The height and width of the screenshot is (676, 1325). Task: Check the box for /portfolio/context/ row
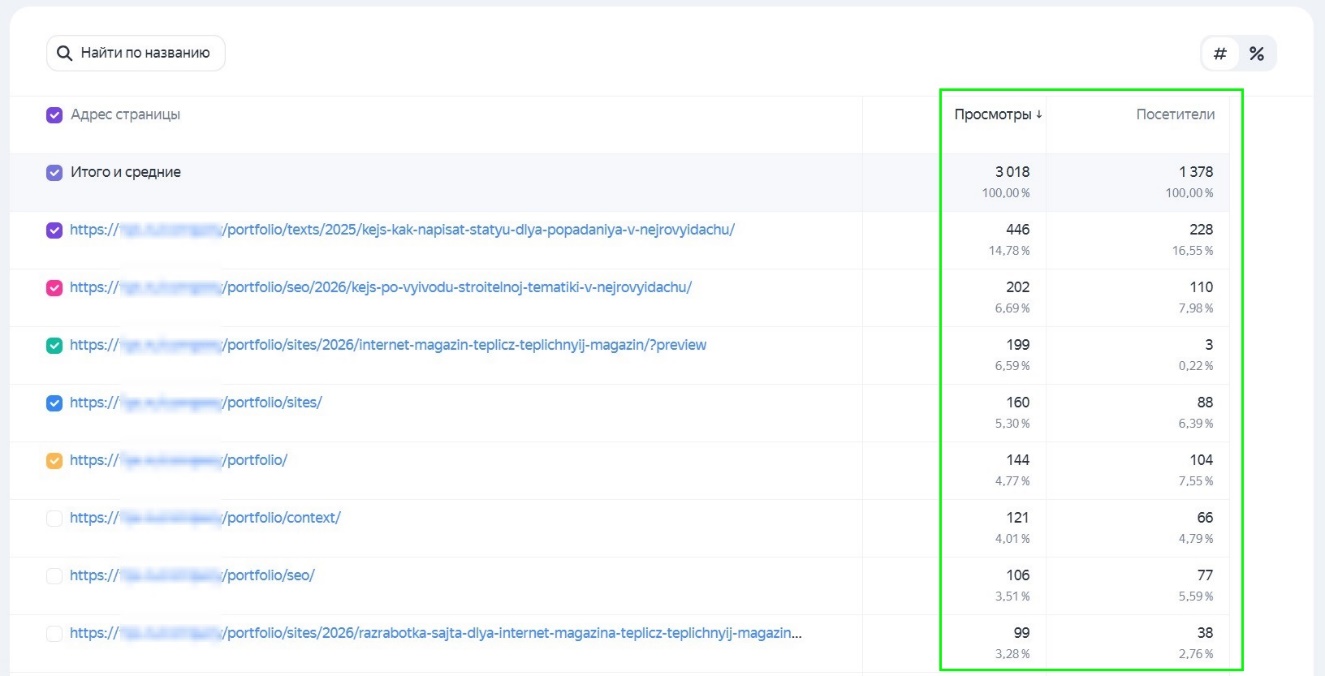pos(55,518)
